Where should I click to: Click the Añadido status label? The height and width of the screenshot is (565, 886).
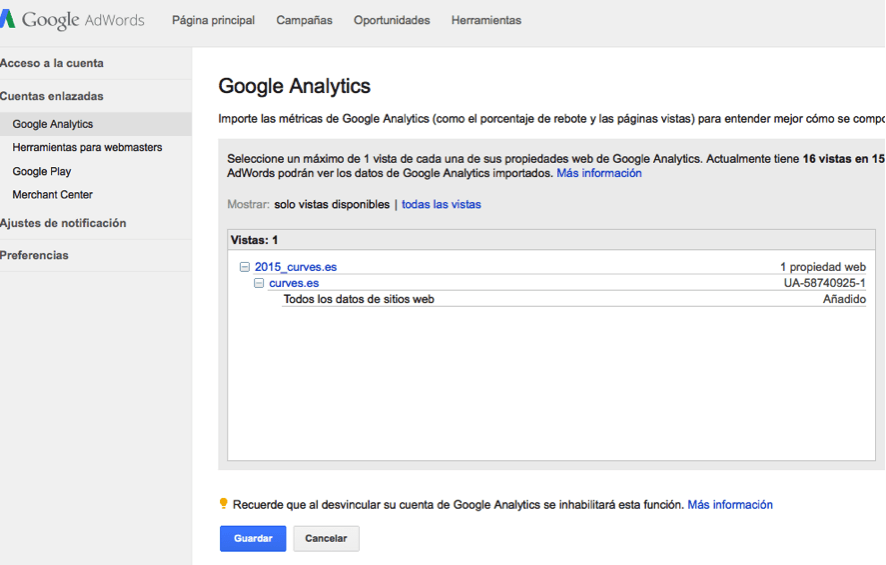pyautogui.click(x=844, y=299)
